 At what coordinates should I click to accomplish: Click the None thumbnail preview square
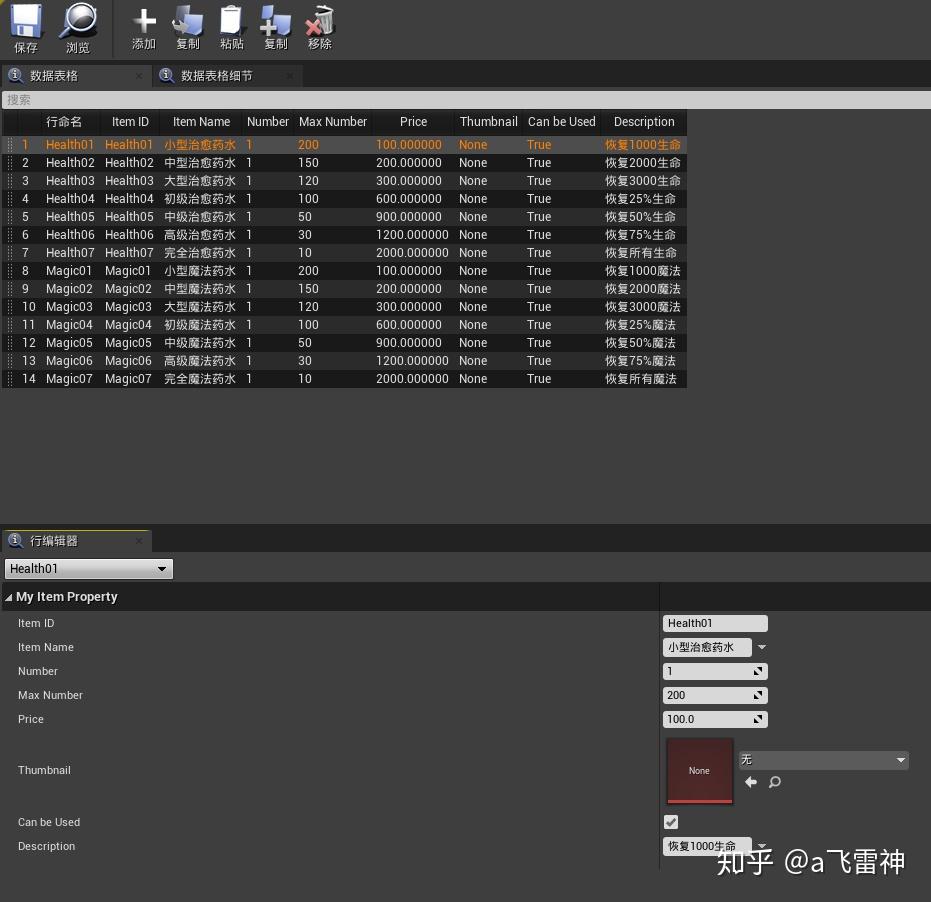tap(699, 770)
